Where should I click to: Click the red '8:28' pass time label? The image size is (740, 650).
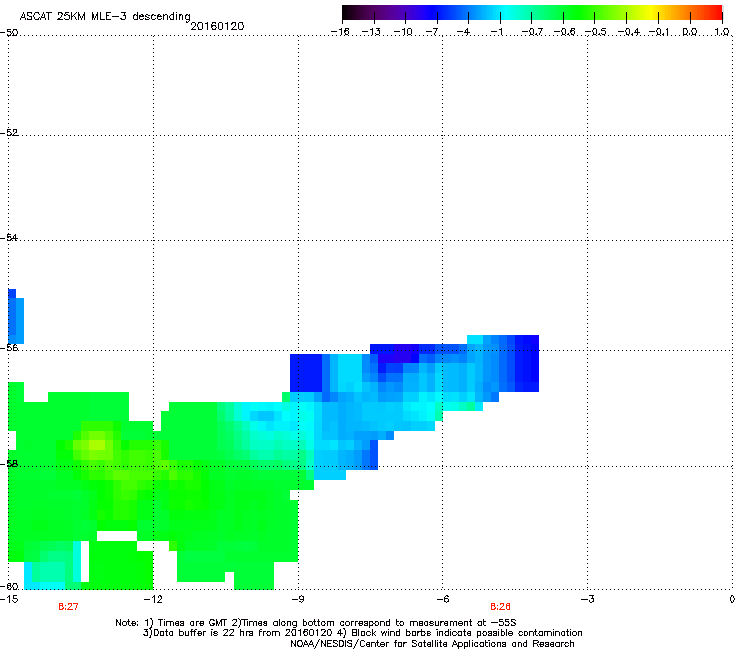coord(500,607)
